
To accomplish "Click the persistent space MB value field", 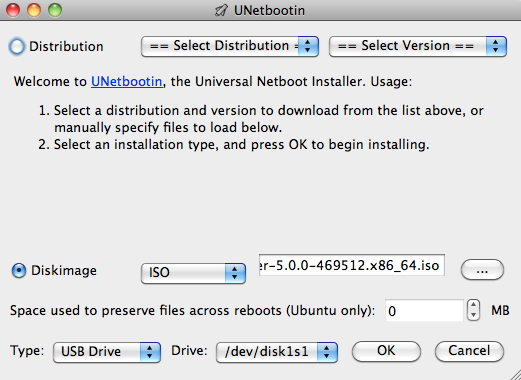I will (x=424, y=311).
